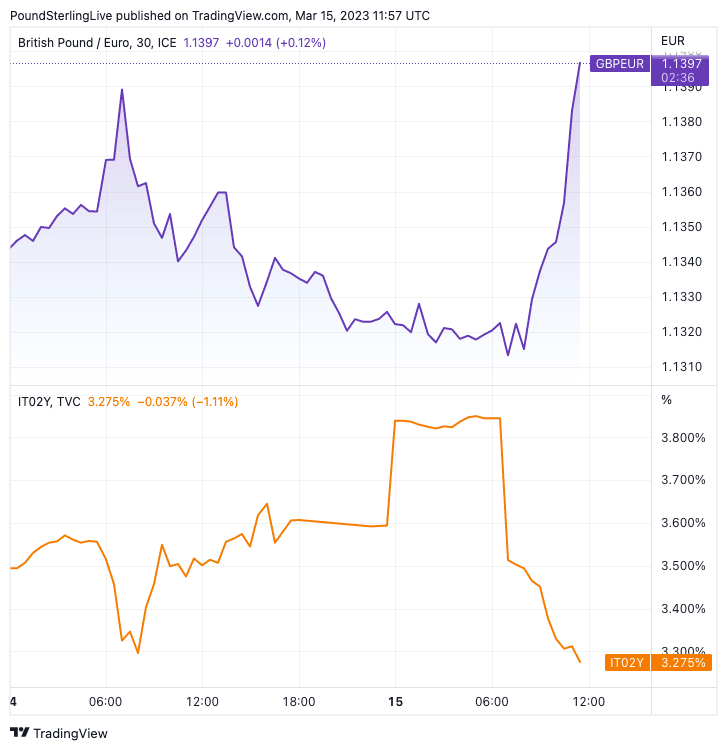Click the purple 1.1397 legend value

click(199, 43)
